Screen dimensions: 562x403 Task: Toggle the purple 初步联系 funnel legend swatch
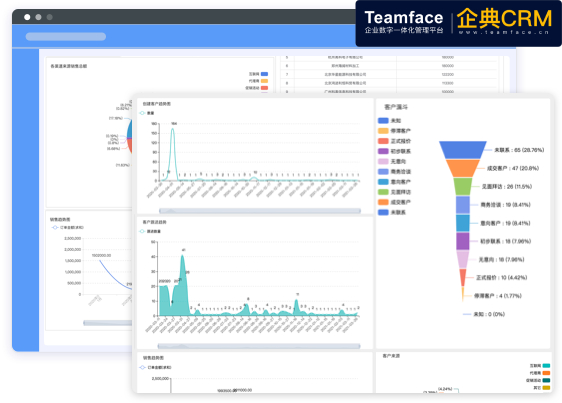coord(383,151)
